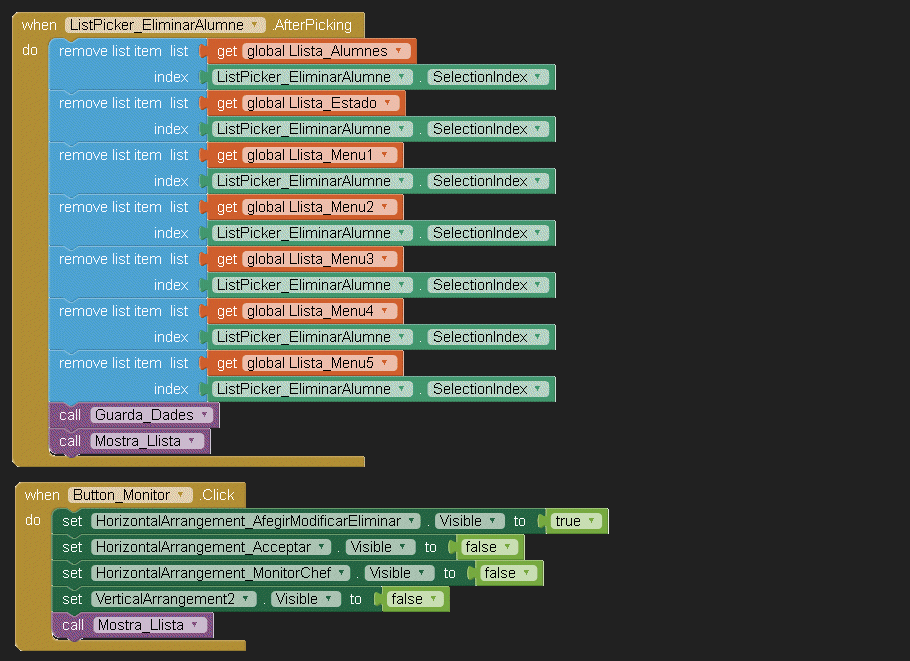Expand the global Llista_Estado variable dropdown
The height and width of the screenshot is (661, 910).
click(x=388, y=103)
